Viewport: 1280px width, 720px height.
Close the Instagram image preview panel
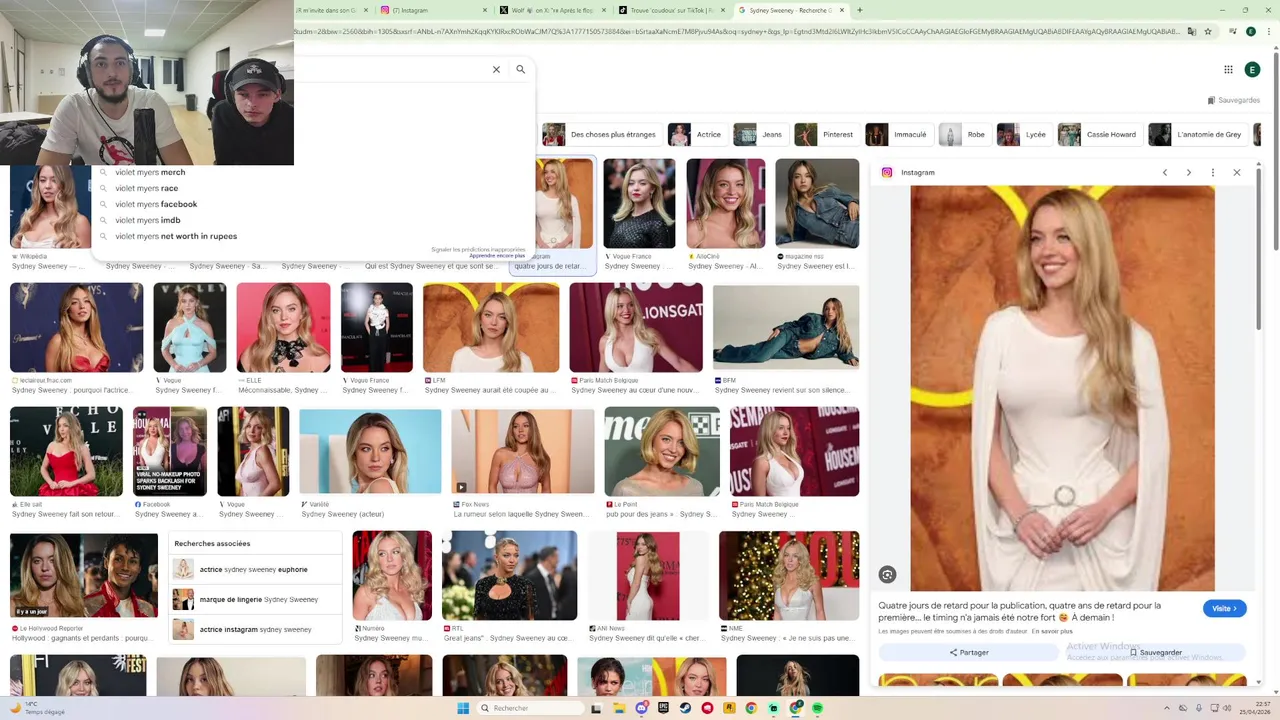click(x=1237, y=172)
